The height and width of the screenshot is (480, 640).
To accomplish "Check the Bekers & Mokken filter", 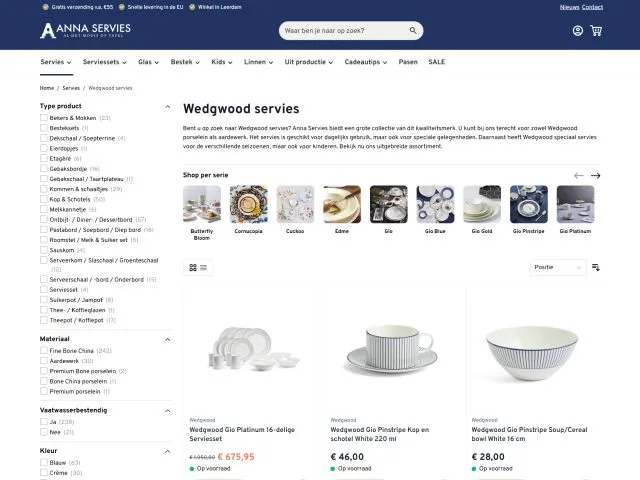I will point(44,118).
